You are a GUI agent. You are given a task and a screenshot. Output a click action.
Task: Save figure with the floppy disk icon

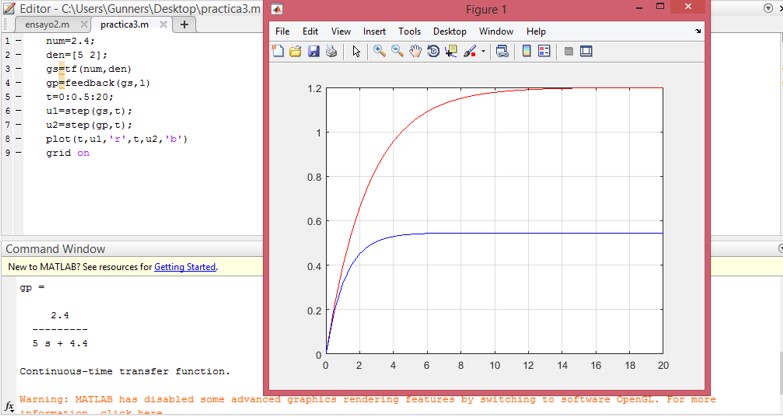313,51
